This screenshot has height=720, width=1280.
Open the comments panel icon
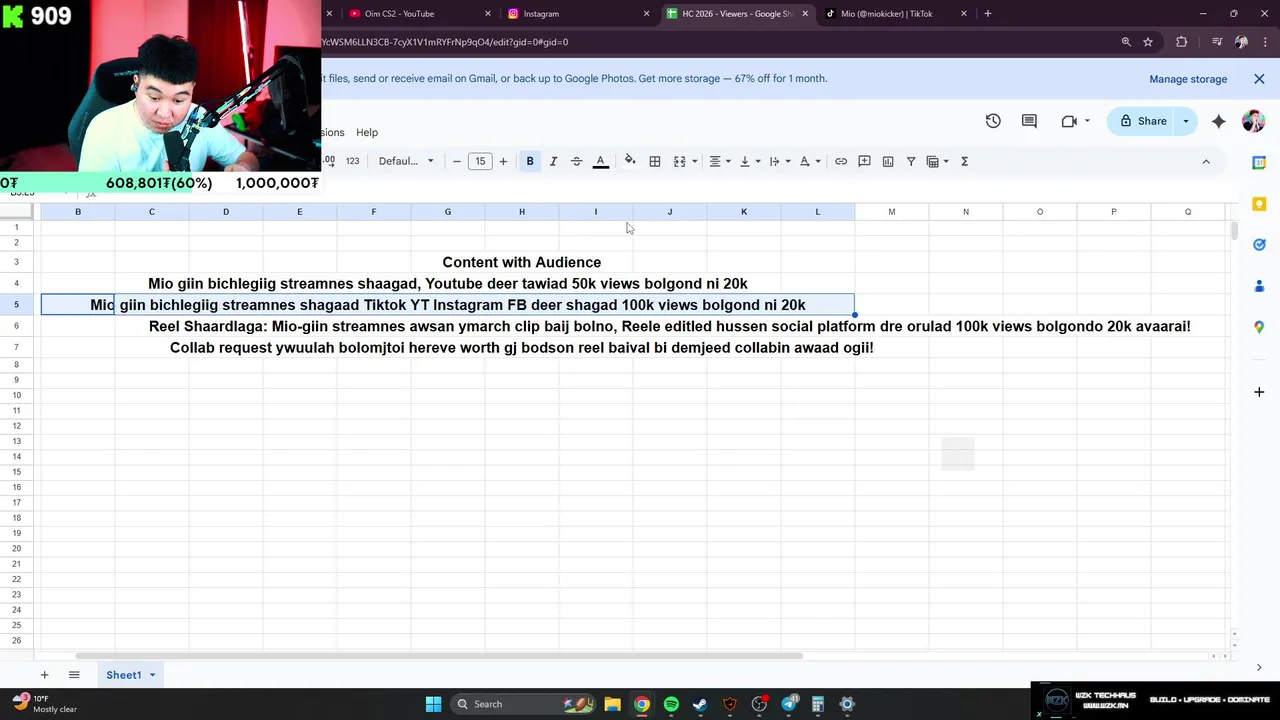[1029, 121]
